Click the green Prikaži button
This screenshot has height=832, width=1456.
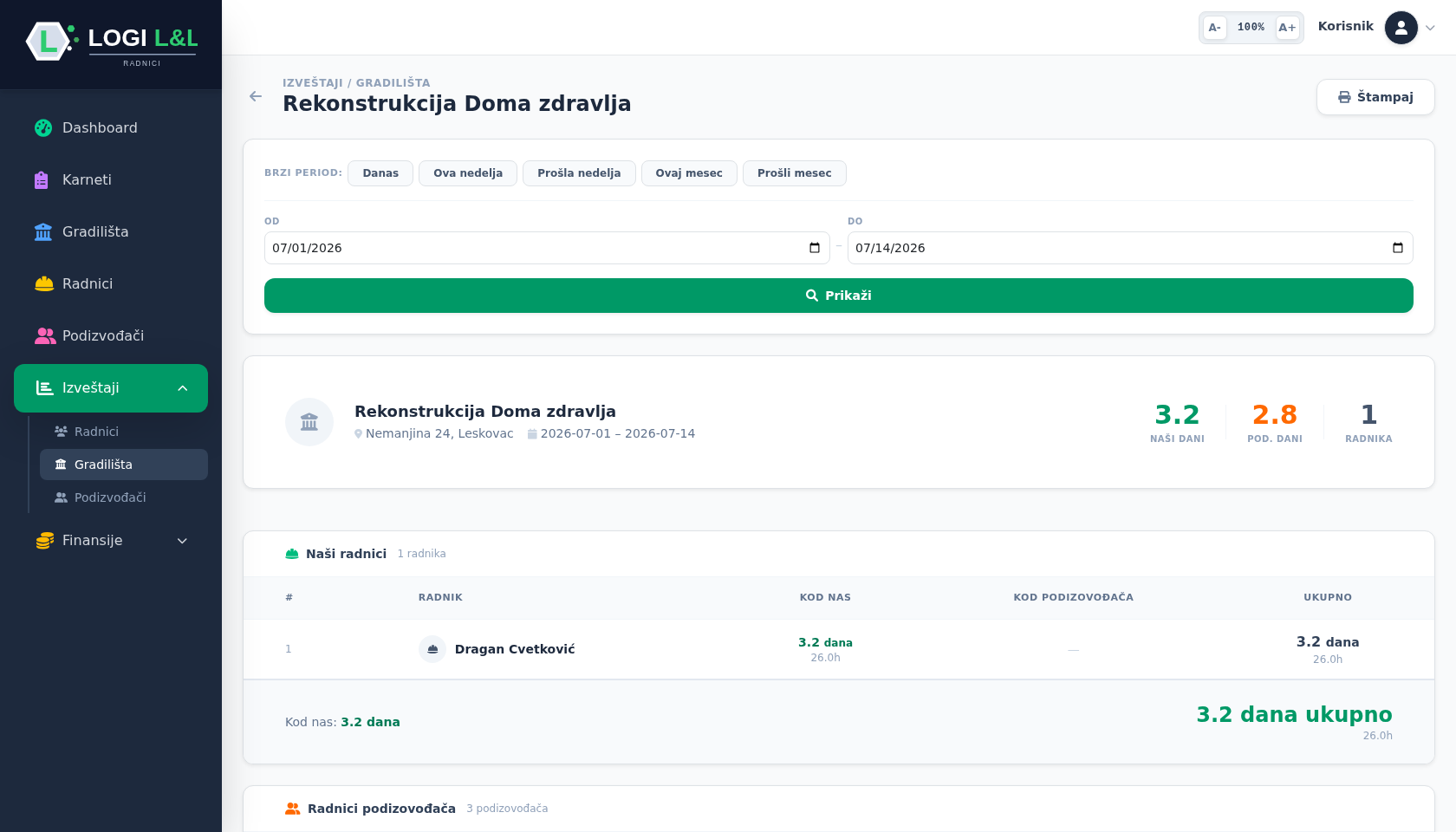tap(839, 296)
